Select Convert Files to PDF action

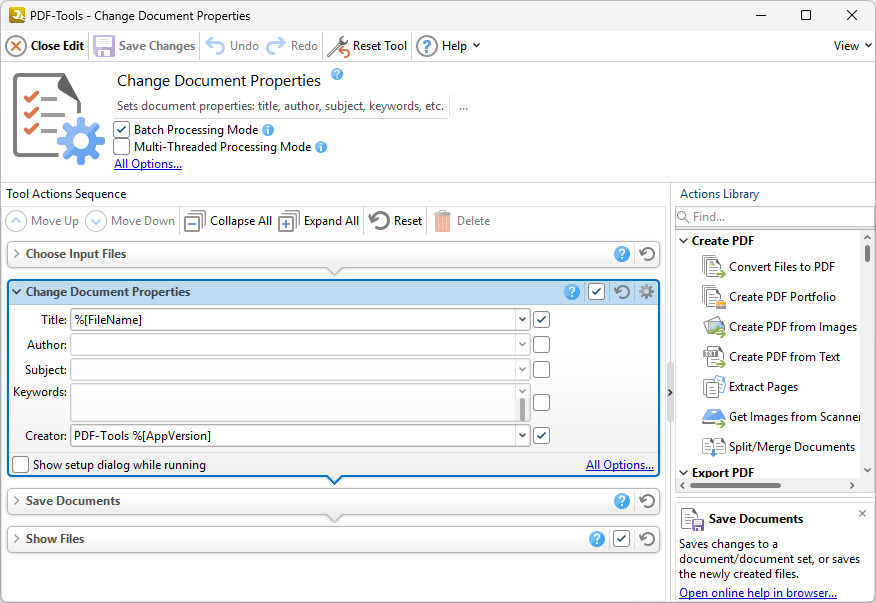781,267
